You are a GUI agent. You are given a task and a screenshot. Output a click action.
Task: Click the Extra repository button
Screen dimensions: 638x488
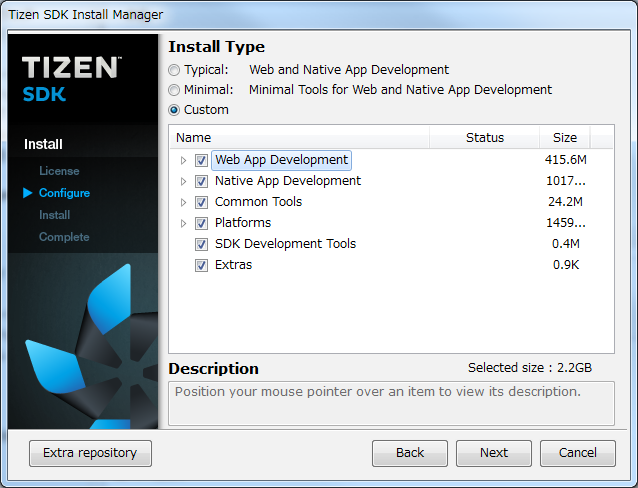tap(90, 453)
